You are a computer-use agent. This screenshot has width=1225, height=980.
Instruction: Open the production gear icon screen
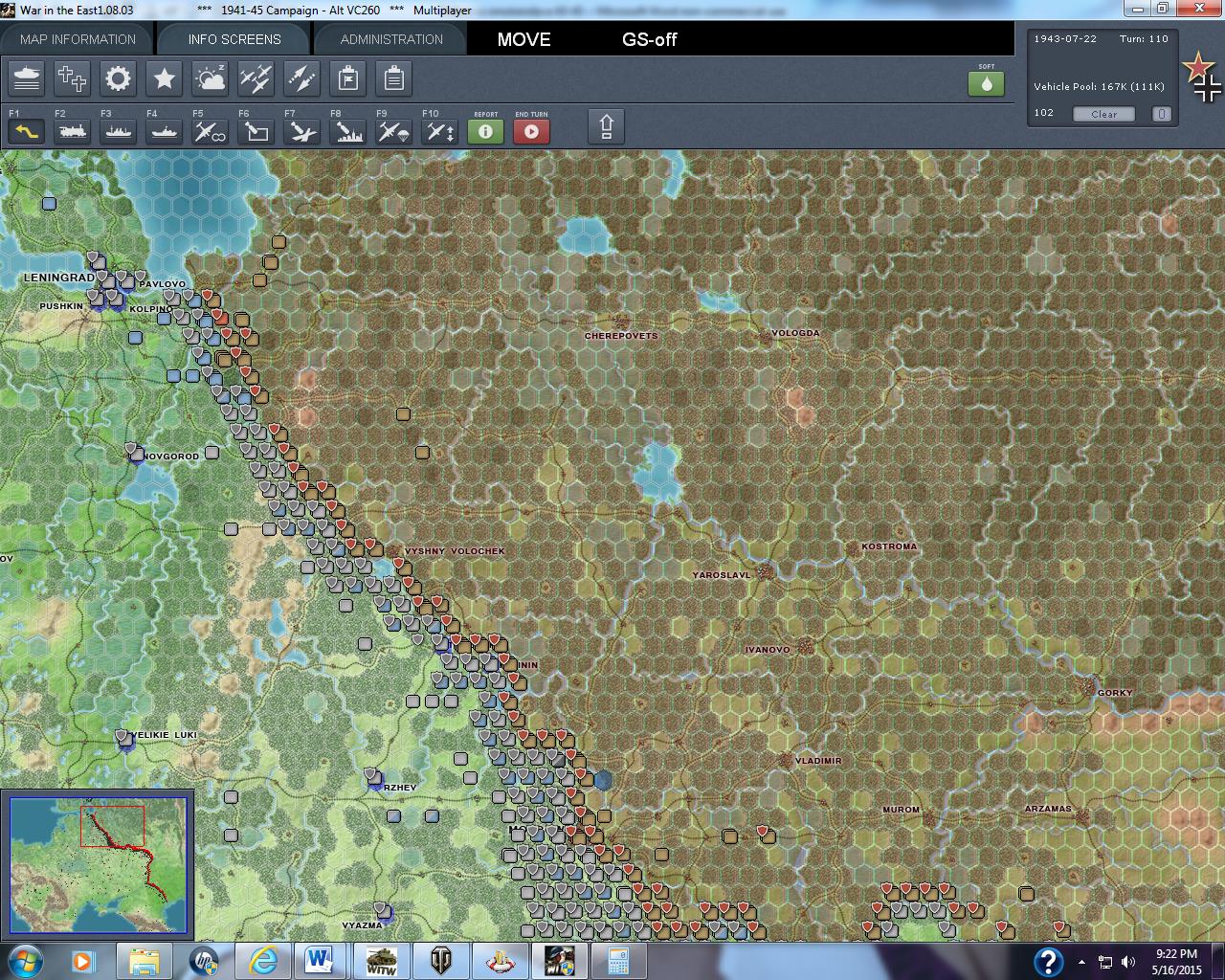[119, 78]
